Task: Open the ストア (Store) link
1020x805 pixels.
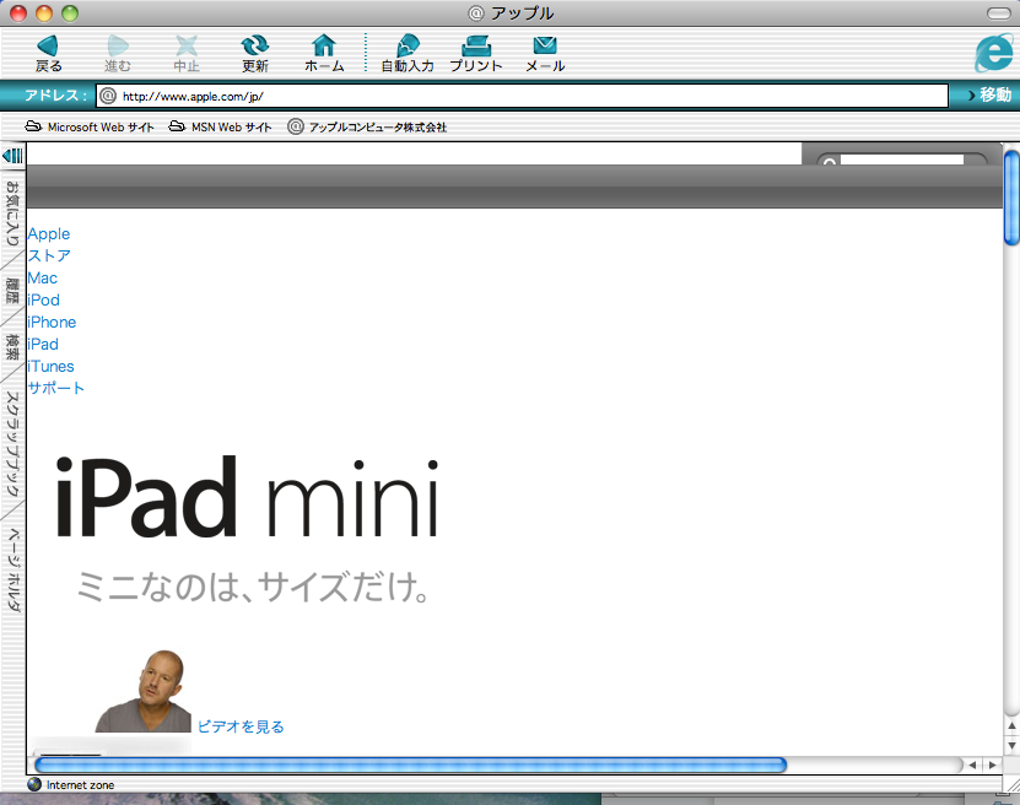Action: coord(49,256)
